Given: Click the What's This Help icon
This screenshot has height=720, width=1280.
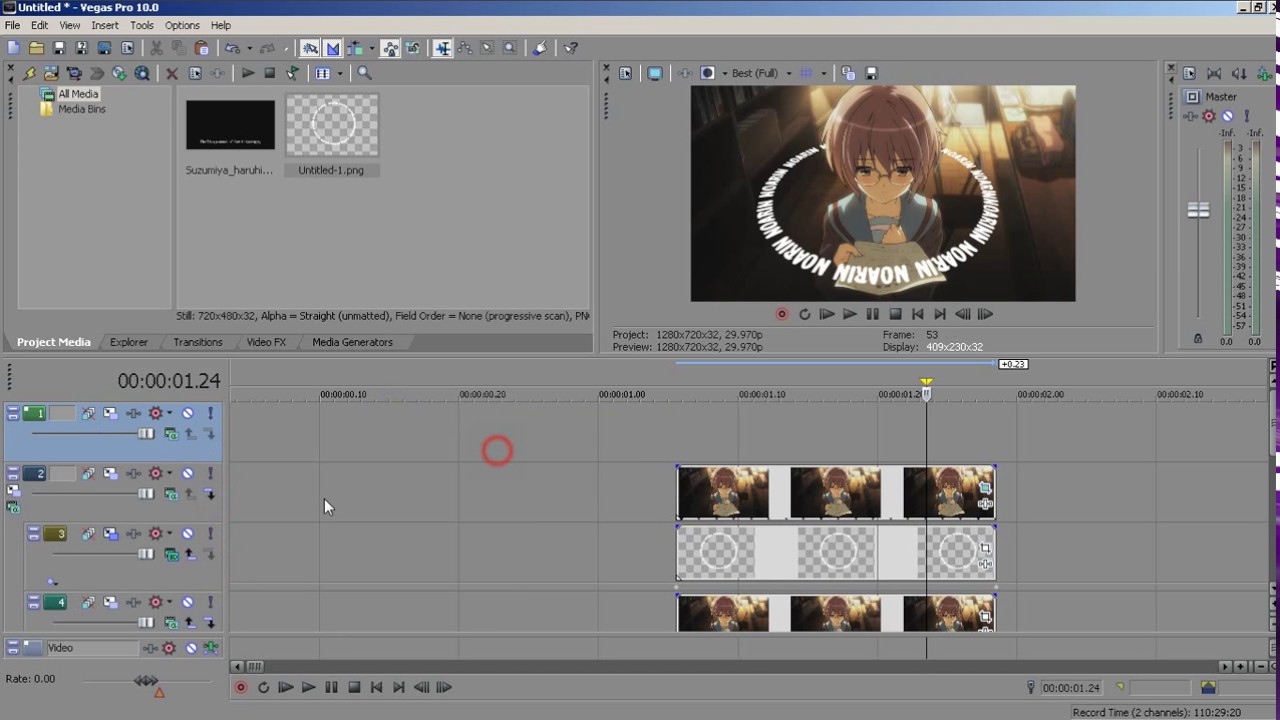Looking at the screenshot, I should click(571, 48).
